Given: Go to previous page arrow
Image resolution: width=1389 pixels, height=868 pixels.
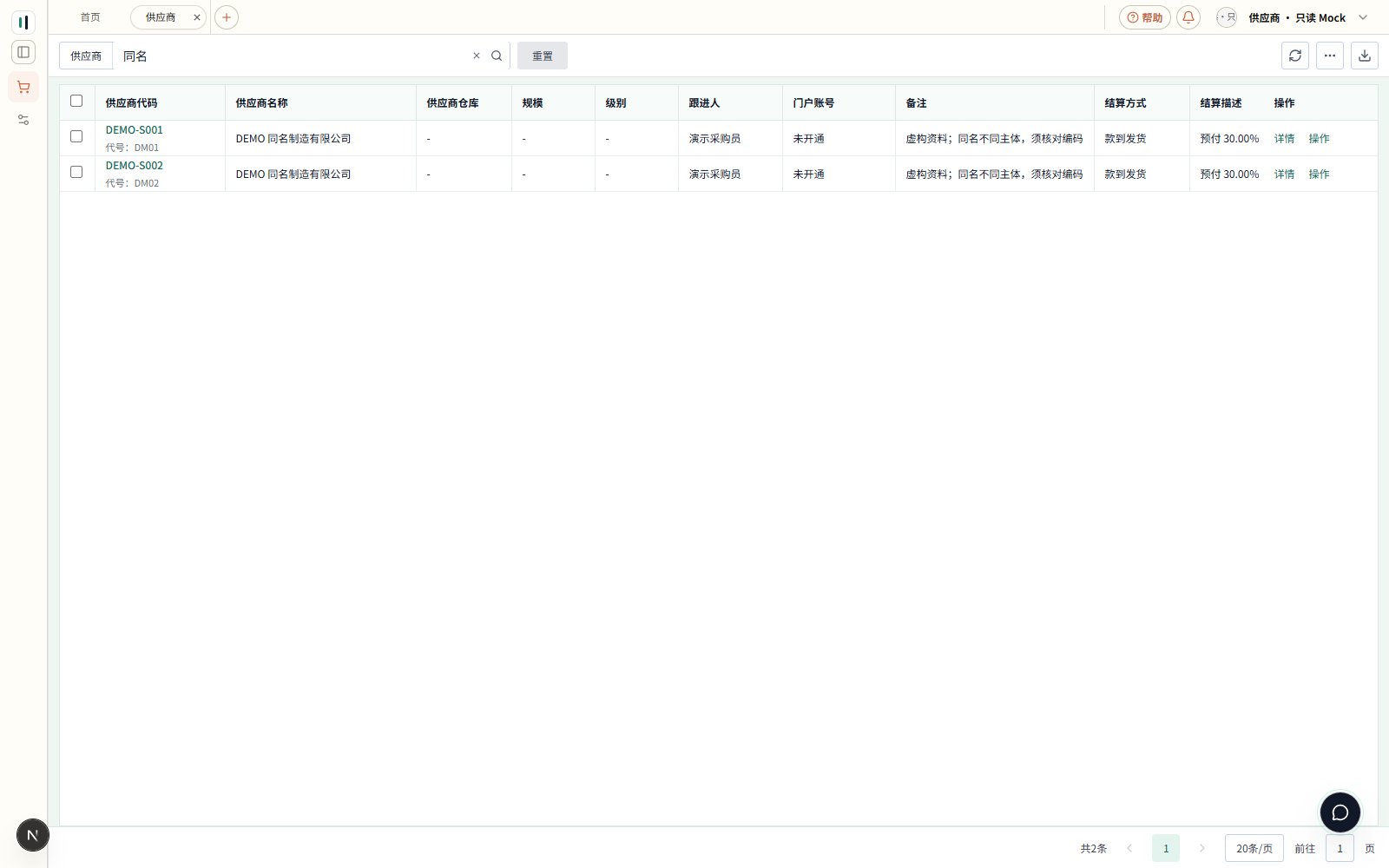Looking at the screenshot, I should 1129,848.
